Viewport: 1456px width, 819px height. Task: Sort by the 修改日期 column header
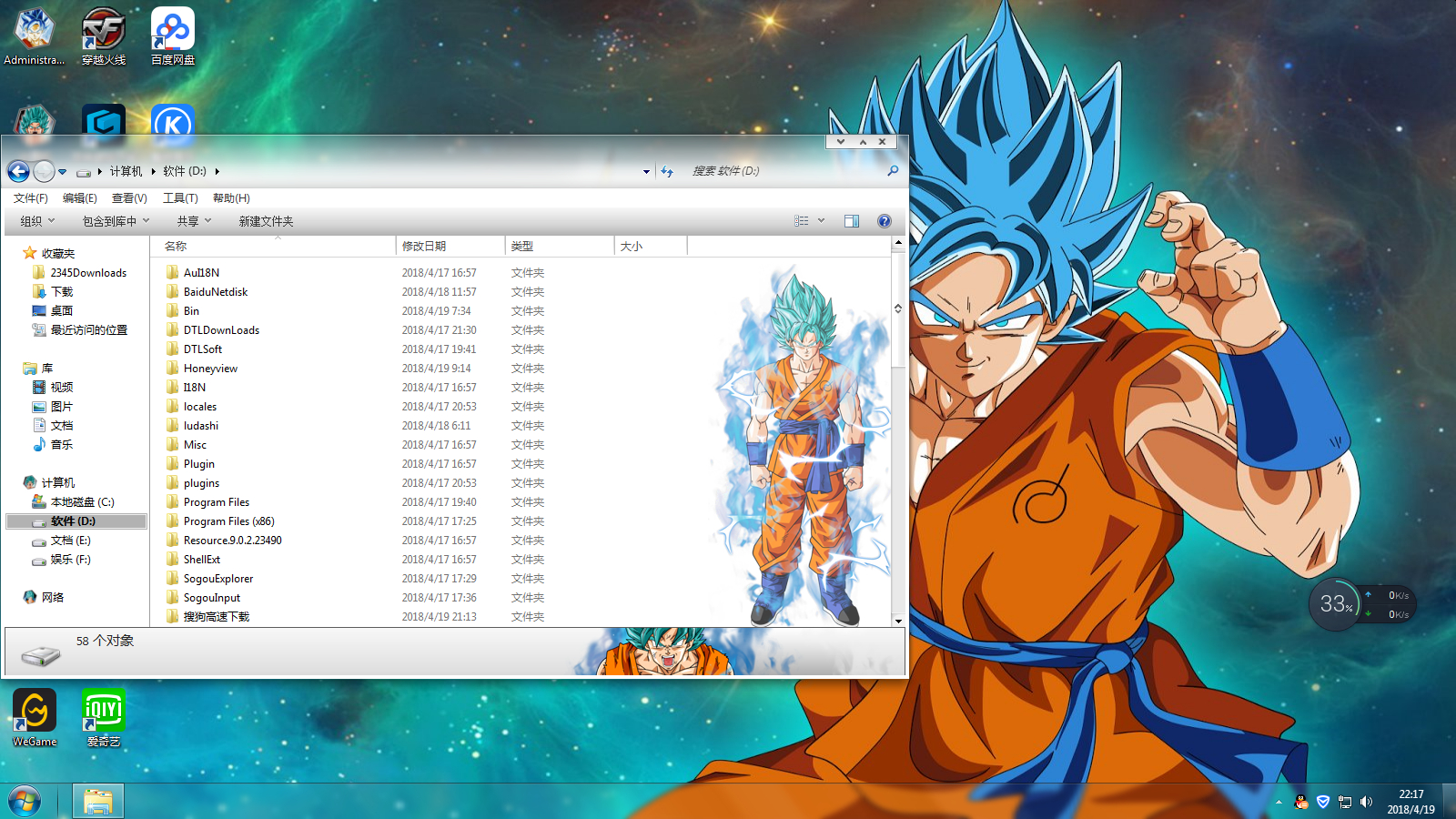point(450,246)
